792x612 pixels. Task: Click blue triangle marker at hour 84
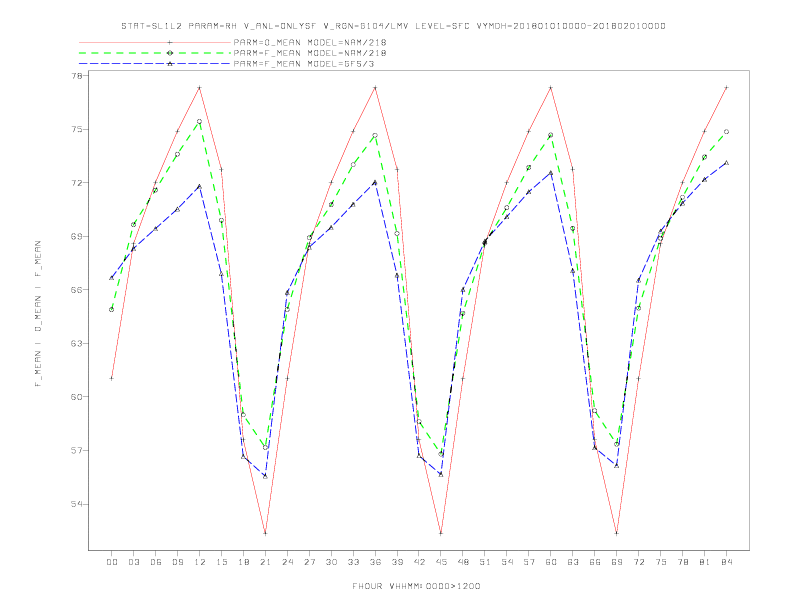pos(726,163)
